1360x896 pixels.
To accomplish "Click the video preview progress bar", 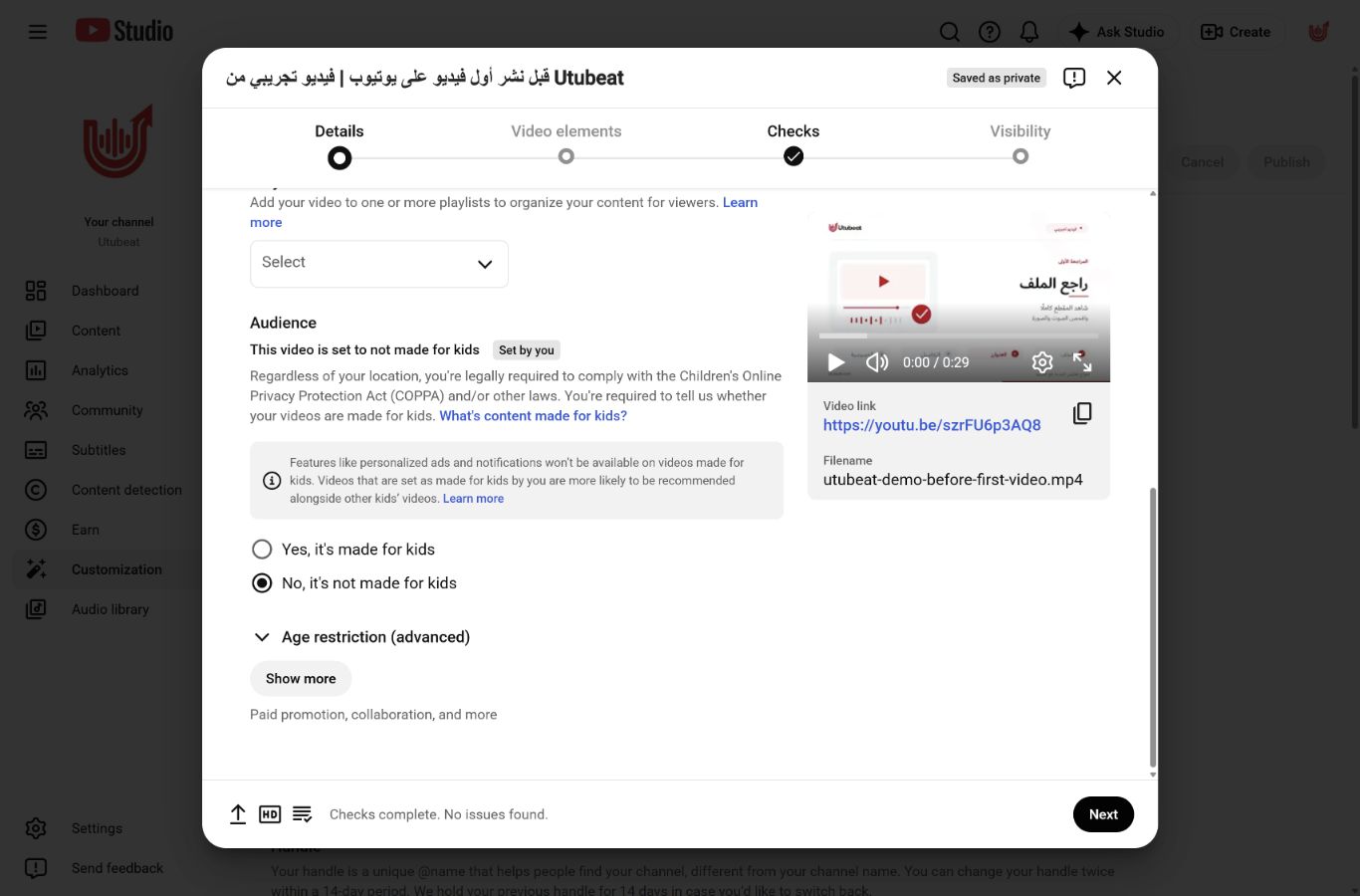I will tap(959, 336).
